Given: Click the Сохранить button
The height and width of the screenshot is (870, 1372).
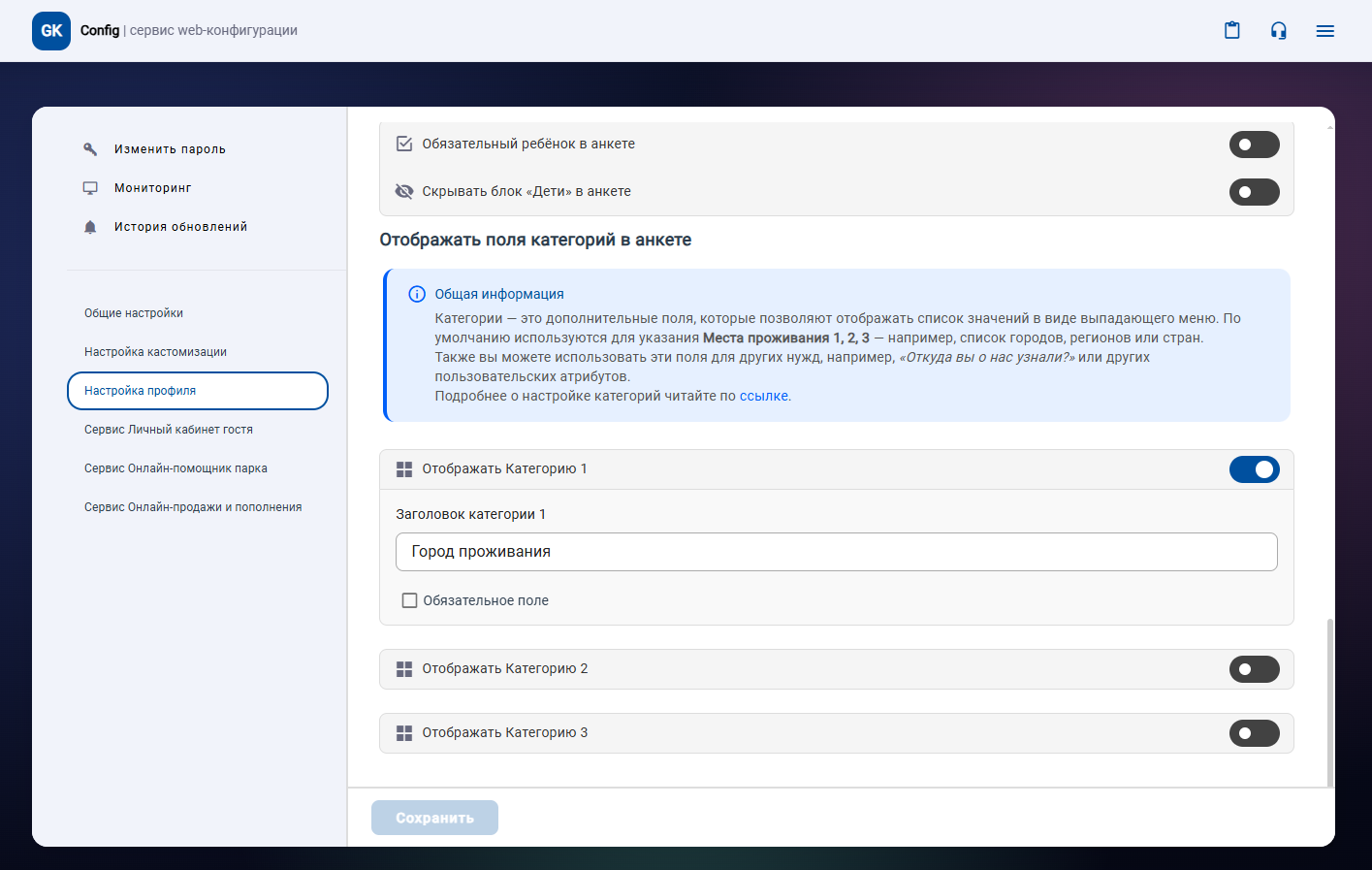Looking at the screenshot, I should tap(434, 818).
